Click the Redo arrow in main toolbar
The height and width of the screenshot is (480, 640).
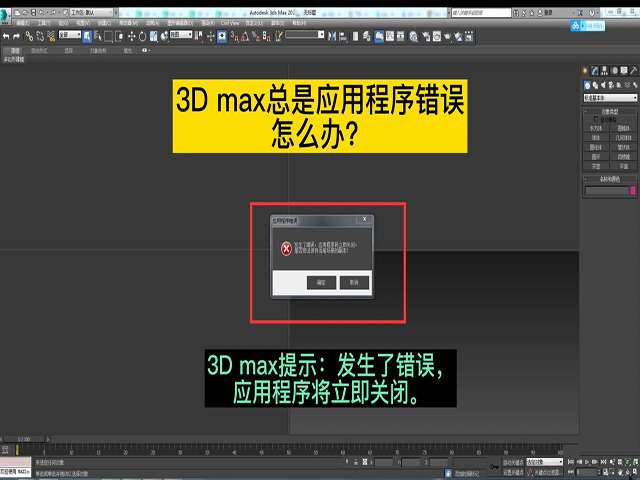tap(17, 37)
